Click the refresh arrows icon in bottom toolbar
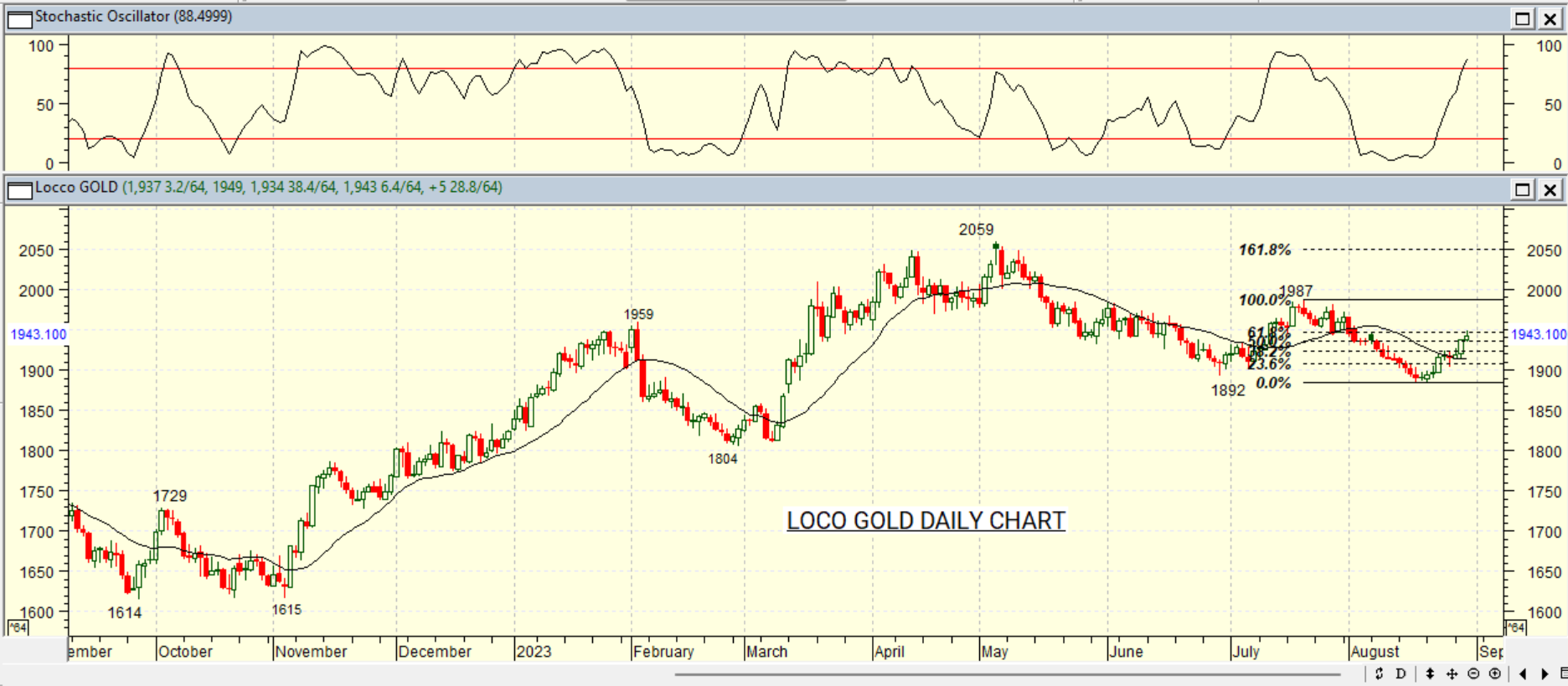 click(x=1379, y=673)
